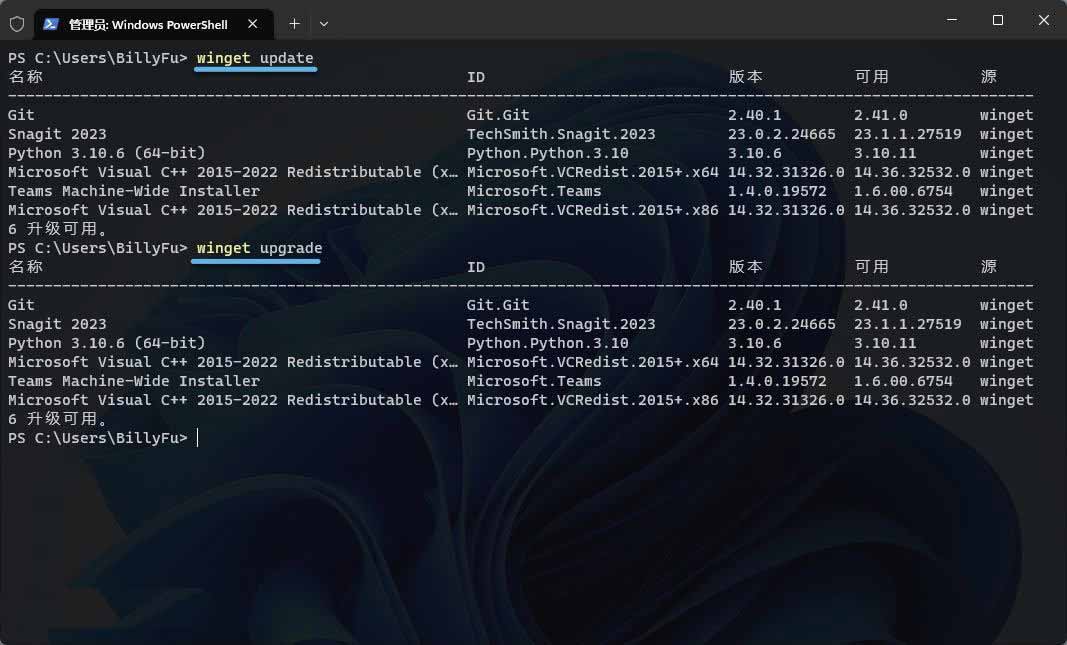Viewport: 1067px width, 645px height.
Task: Click "Python 3.10.6 (64-bit)" in winget update output
Action: (x=107, y=153)
